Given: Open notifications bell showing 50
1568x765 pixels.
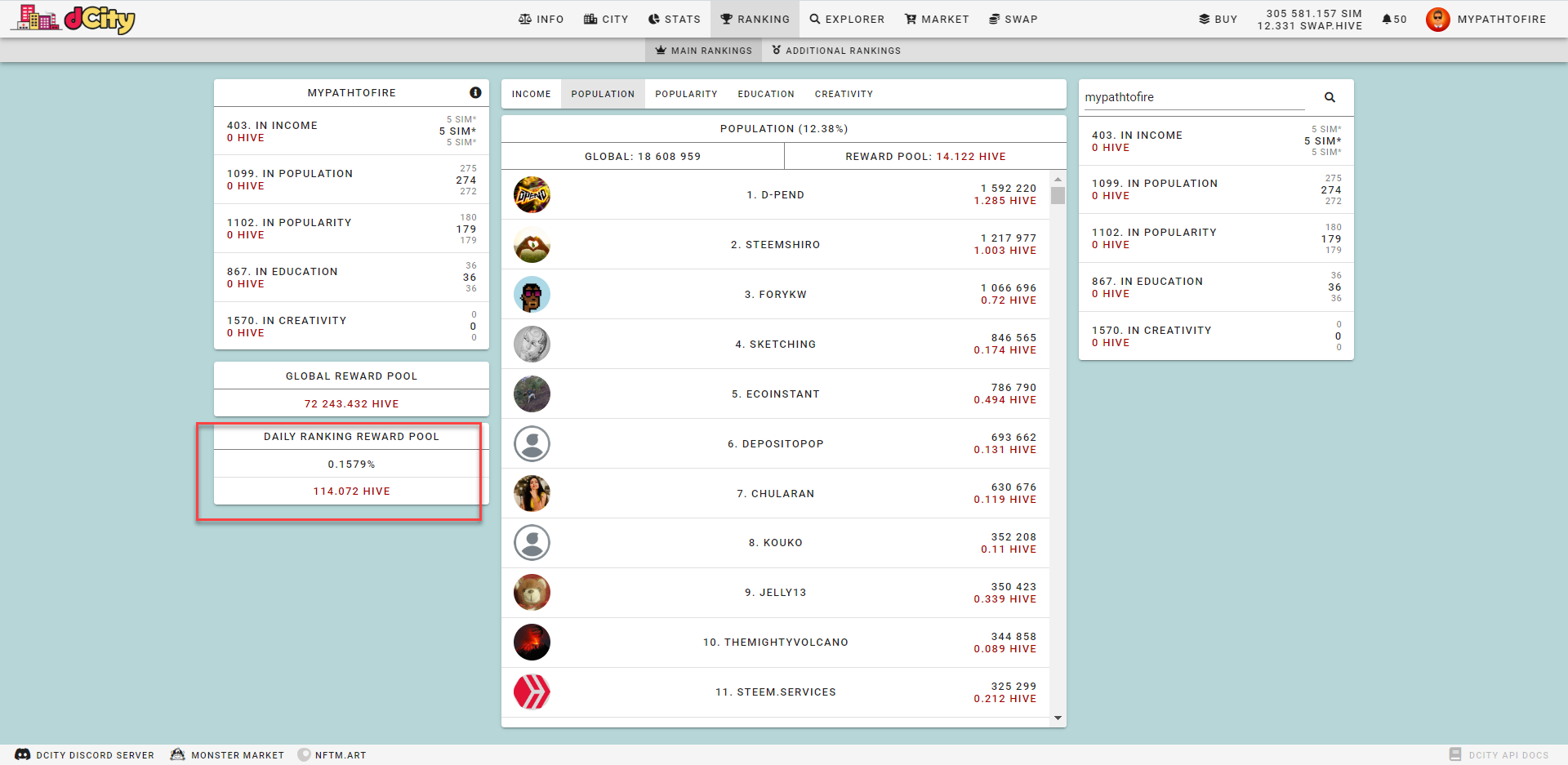Looking at the screenshot, I should [x=1394, y=19].
